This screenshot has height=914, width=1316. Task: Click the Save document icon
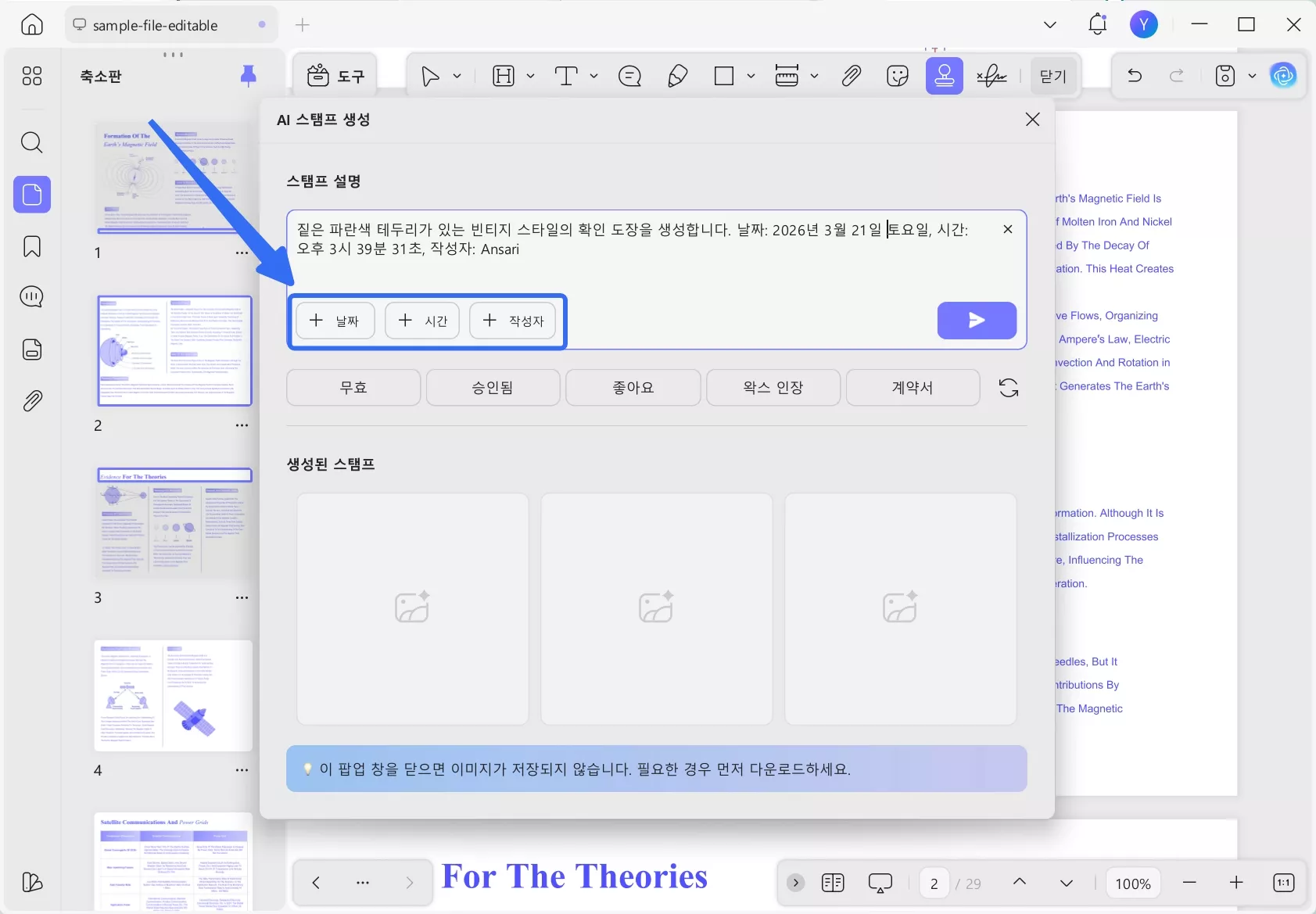pos(1228,76)
